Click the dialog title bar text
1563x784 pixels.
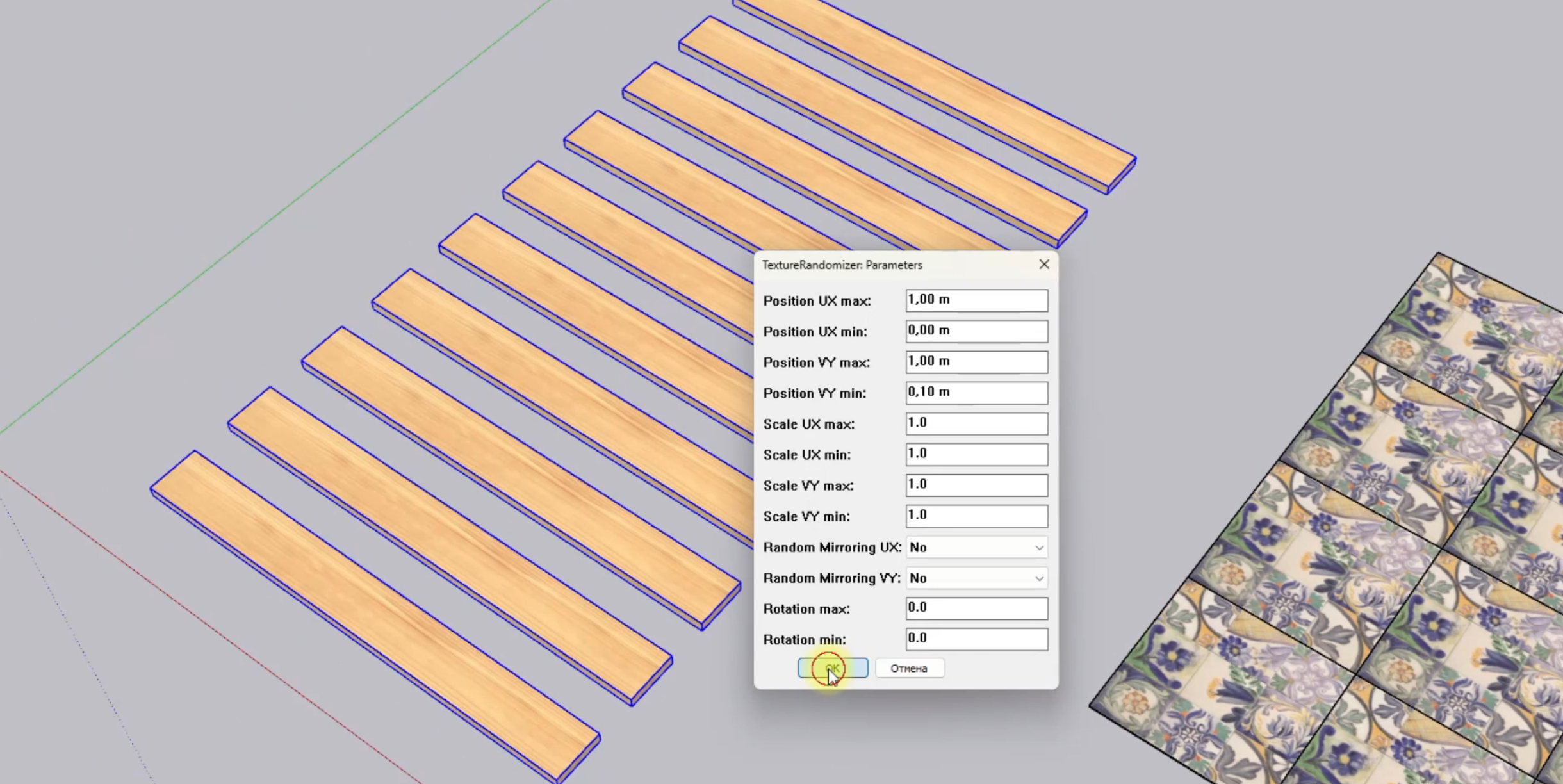click(842, 265)
